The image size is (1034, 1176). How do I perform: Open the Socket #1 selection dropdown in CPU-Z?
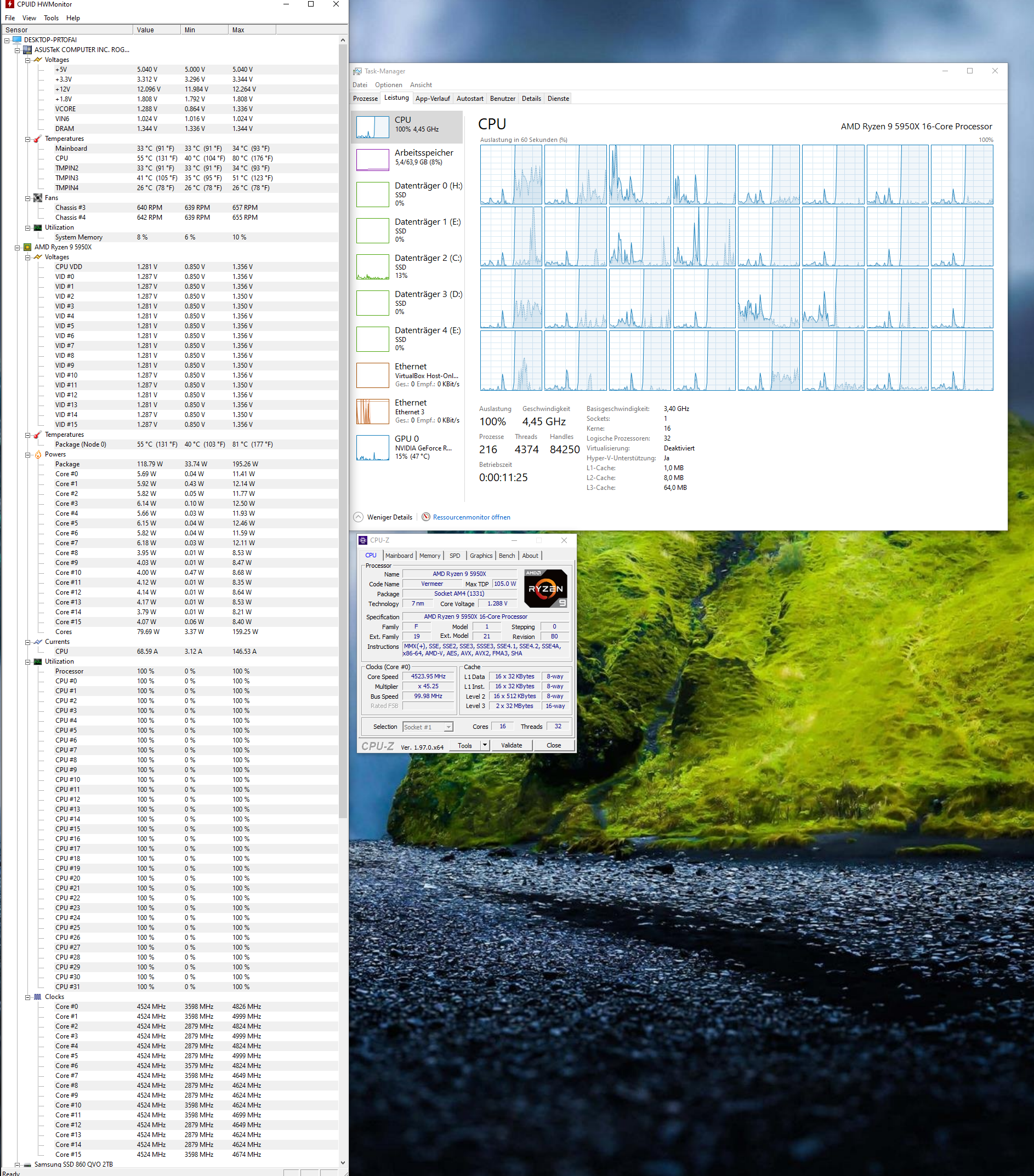pyautogui.click(x=428, y=727)
